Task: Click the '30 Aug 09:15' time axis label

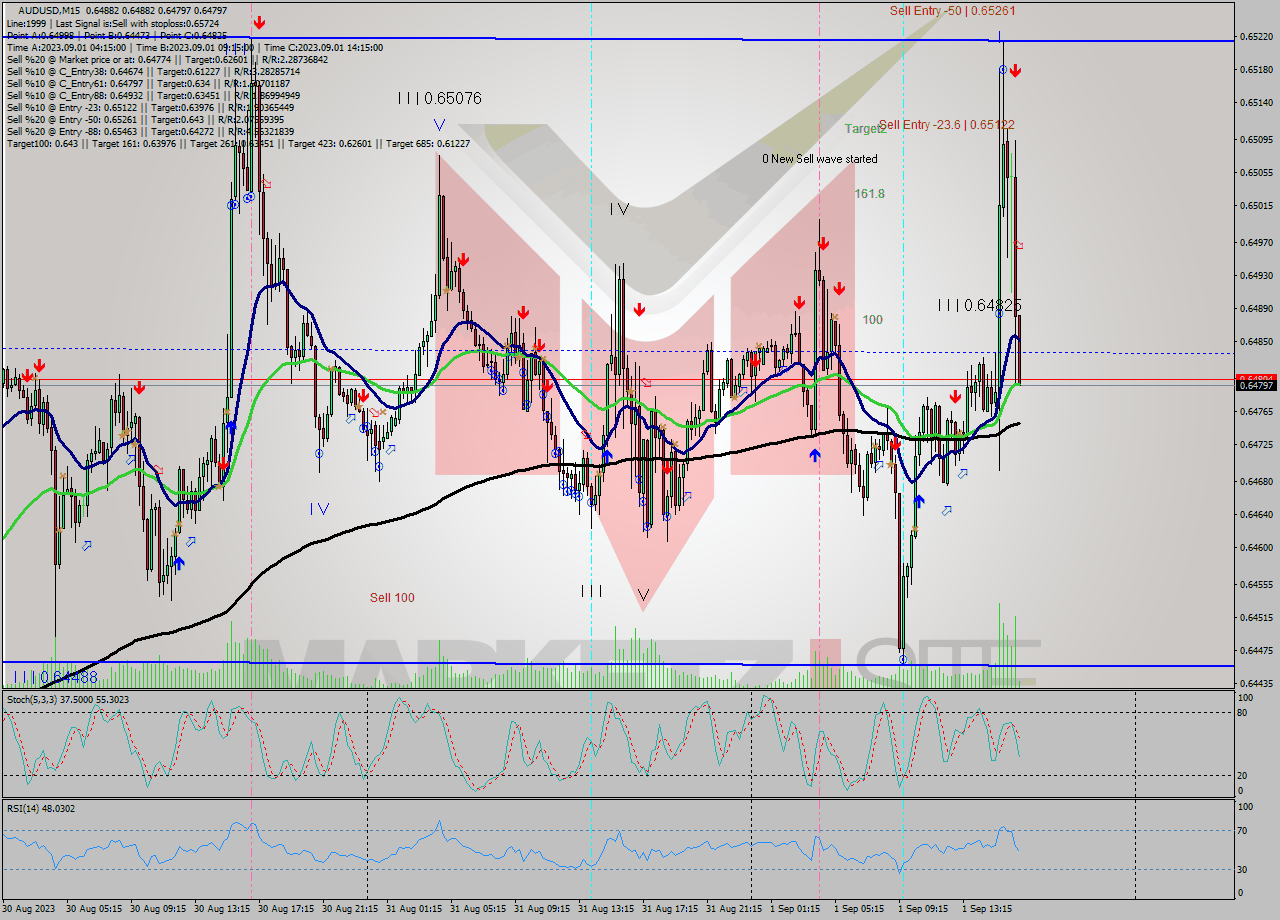Action: click(x=158, y=909)
